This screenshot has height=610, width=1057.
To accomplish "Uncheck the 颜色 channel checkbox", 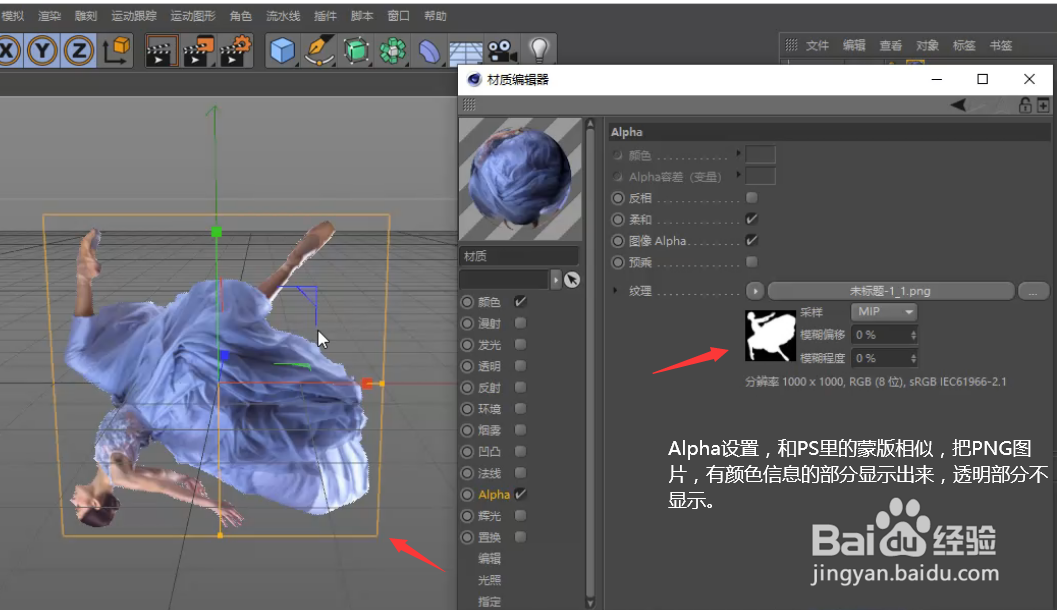I will tap(520, 301).
